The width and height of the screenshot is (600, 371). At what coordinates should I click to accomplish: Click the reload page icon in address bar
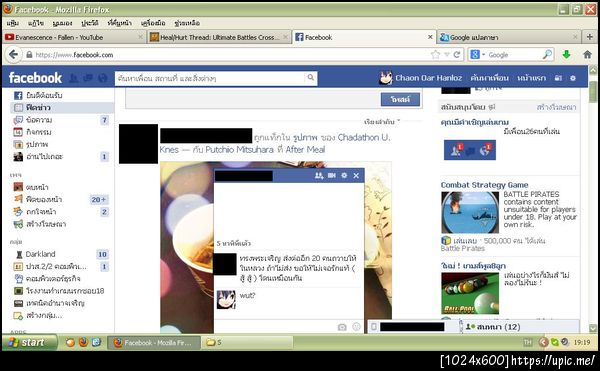point(457,55)
